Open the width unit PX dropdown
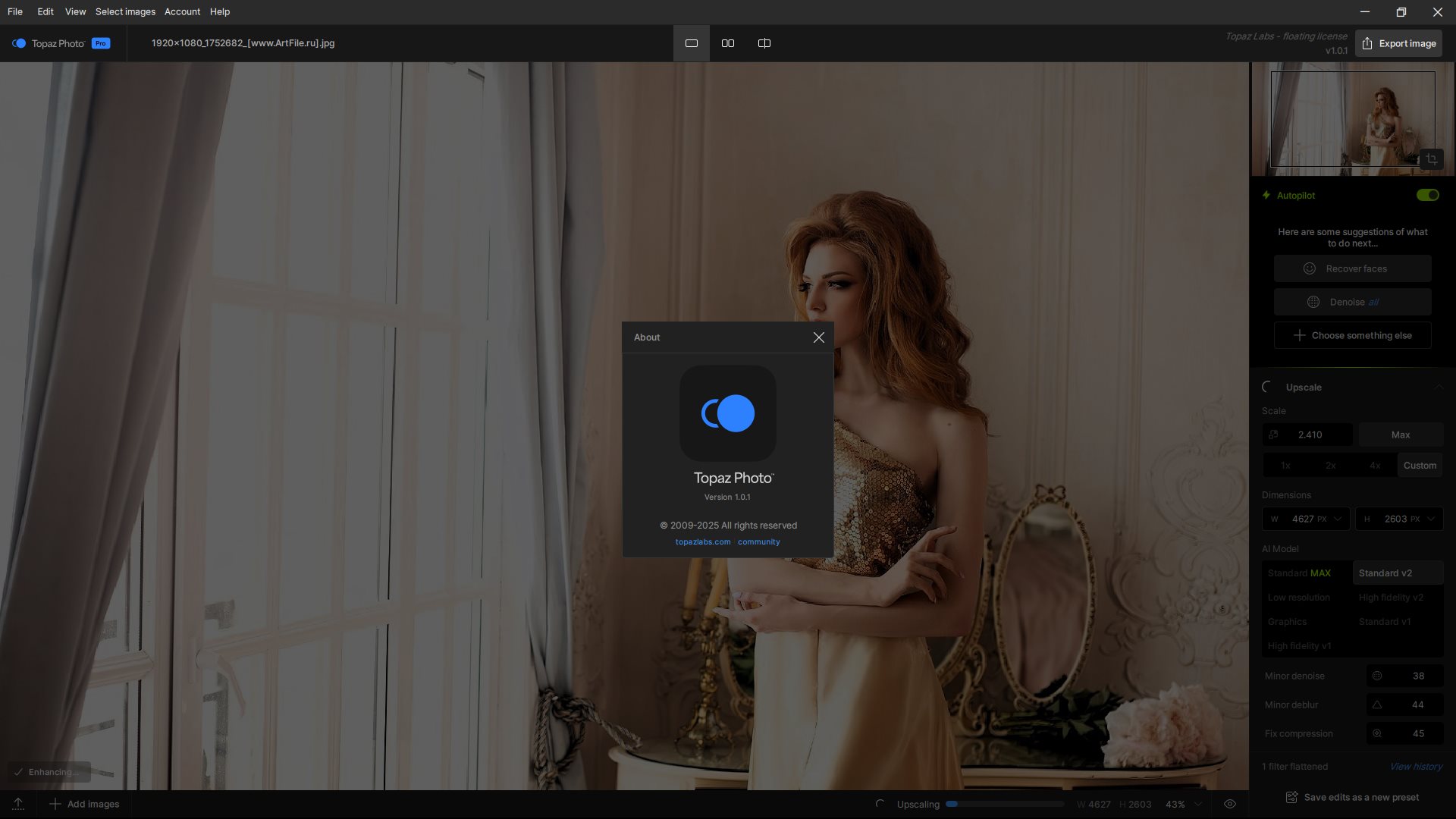The height and width of the screenshot is (819, 1456). (x=1337, y=519)
